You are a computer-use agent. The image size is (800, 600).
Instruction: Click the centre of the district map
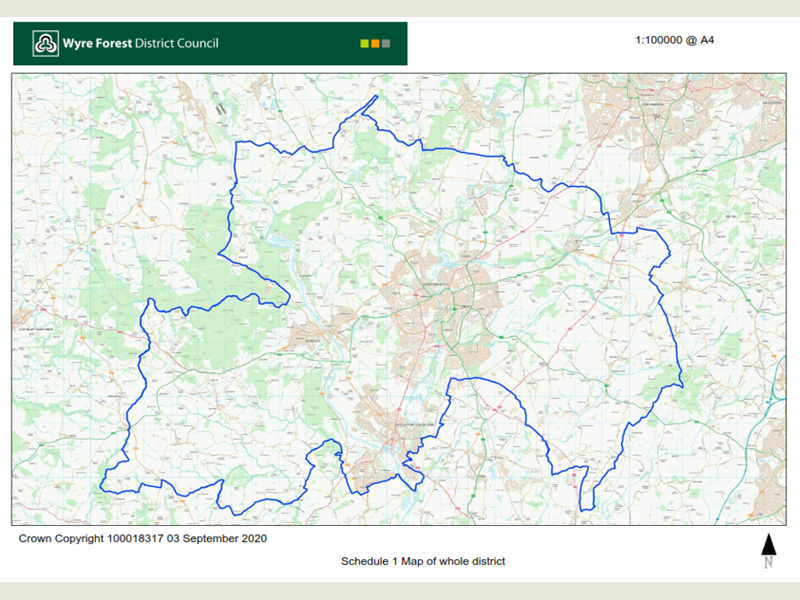[x=400, y=300]
